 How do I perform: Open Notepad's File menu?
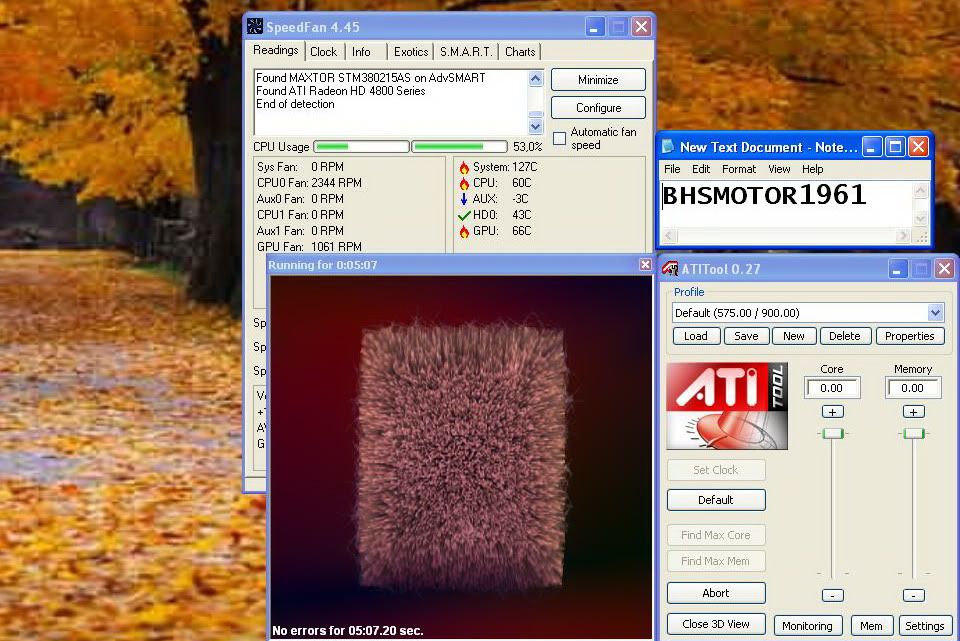(672, 169)
